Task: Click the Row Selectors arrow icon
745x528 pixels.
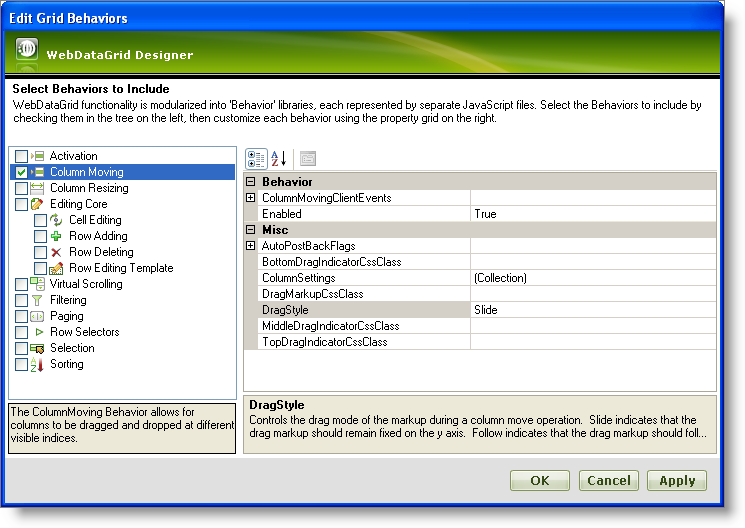Action: 38,332
